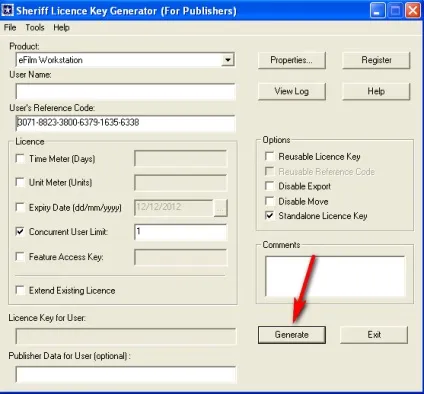The image size is (424, 394).
Task: Click the Generate button
Action: (292, 335)
